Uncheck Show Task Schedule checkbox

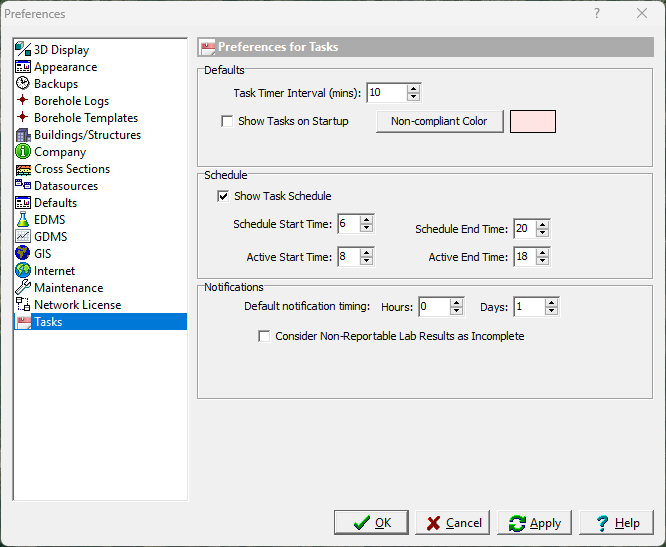click(x=223, y=196)
